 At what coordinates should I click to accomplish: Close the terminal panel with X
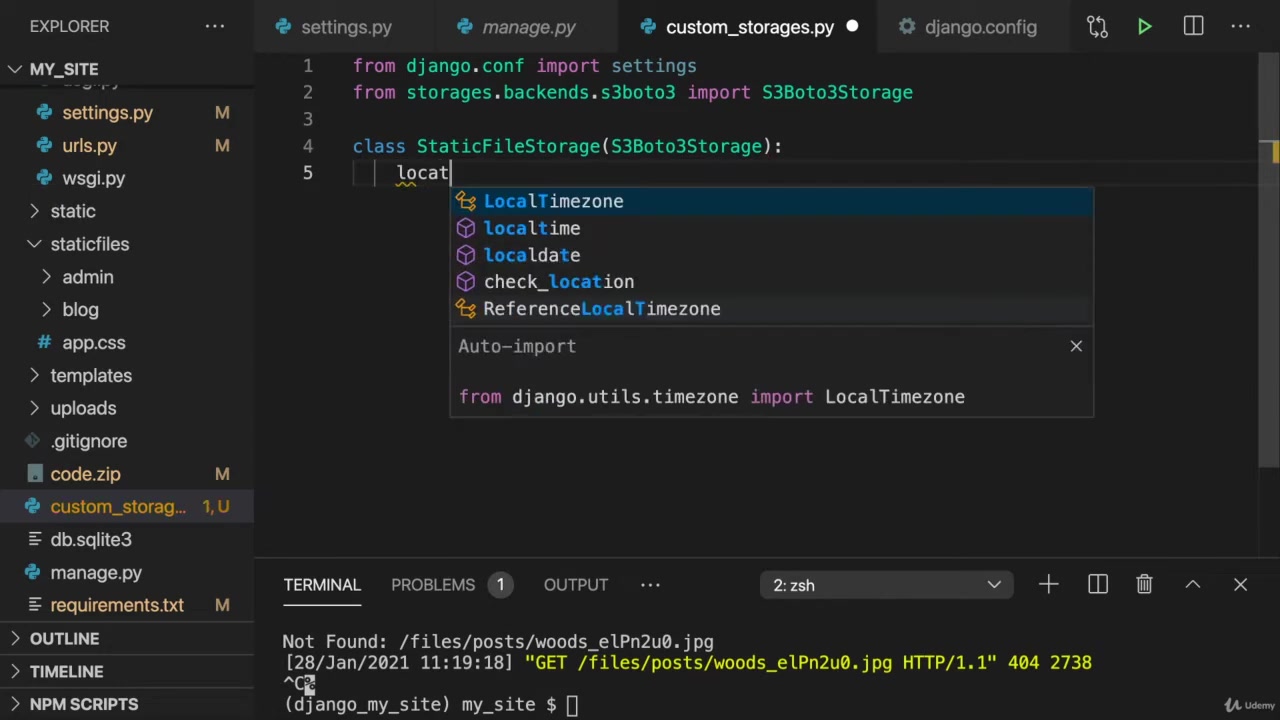click(x=1240, y=585)
